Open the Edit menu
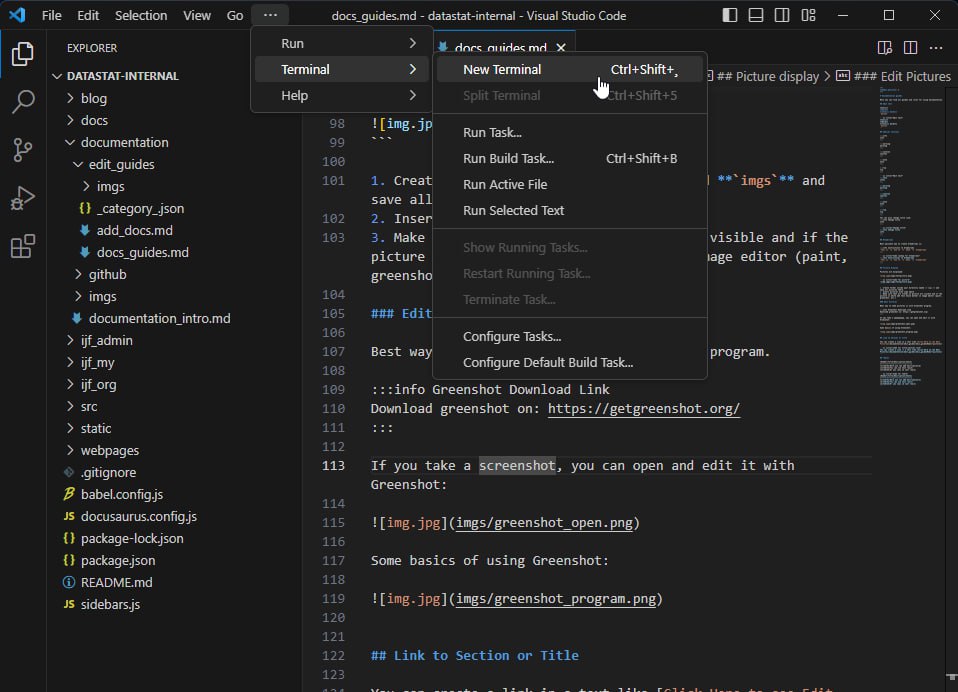The height and width of the screenshot is (692, 958). tap(88, 15)
